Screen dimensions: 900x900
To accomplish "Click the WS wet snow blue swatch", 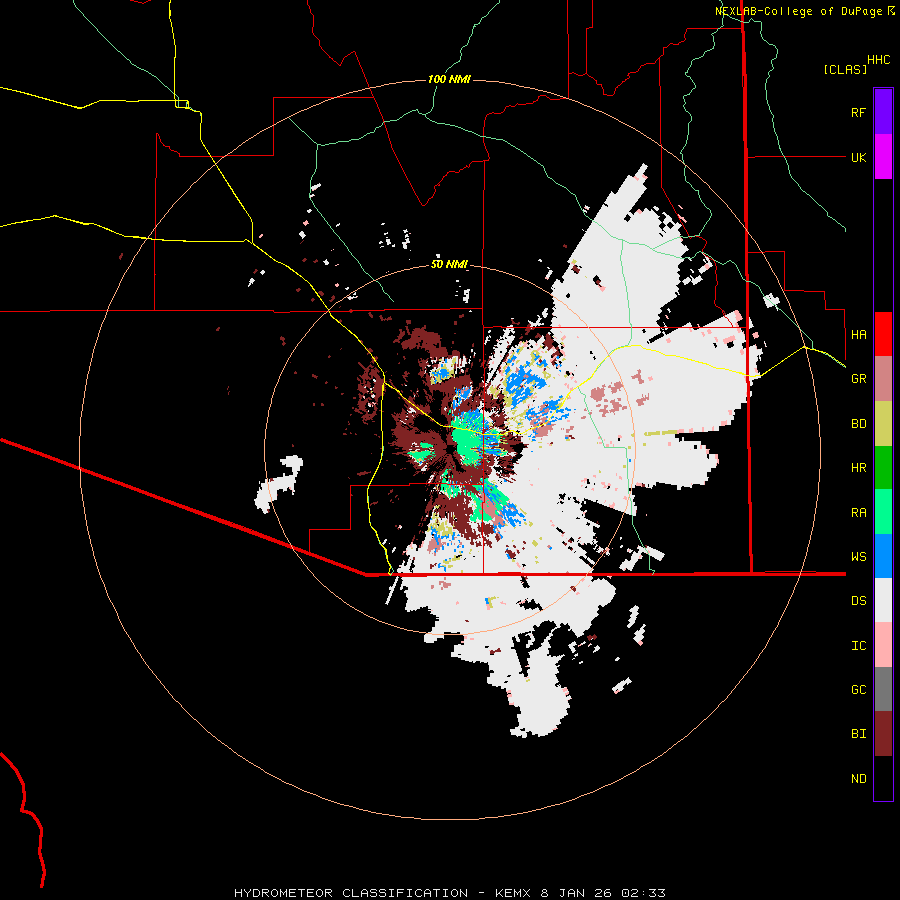I will (x=883, y=556).
